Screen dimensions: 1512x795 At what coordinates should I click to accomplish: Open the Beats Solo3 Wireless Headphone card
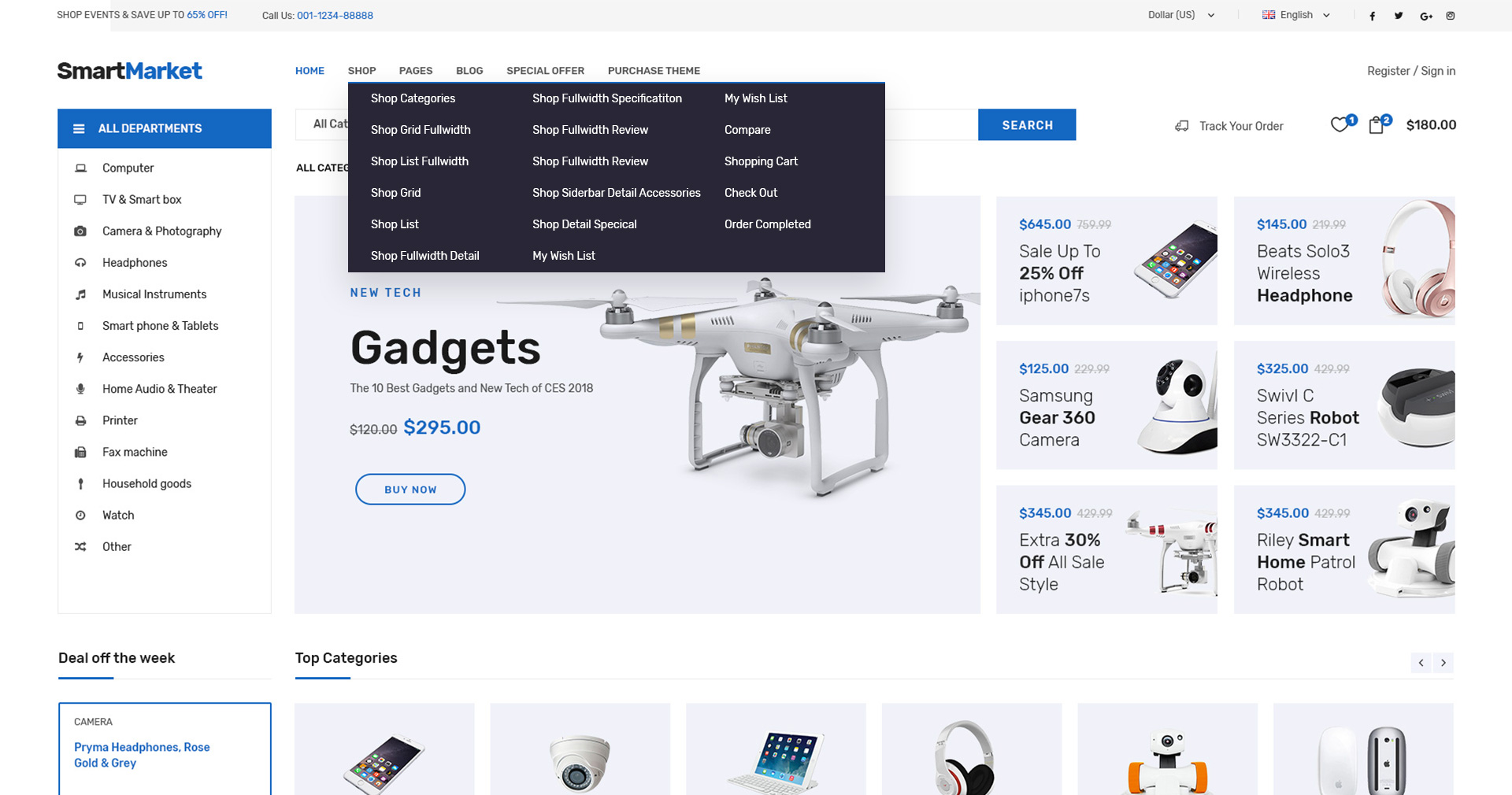[x=1344, y=261]
